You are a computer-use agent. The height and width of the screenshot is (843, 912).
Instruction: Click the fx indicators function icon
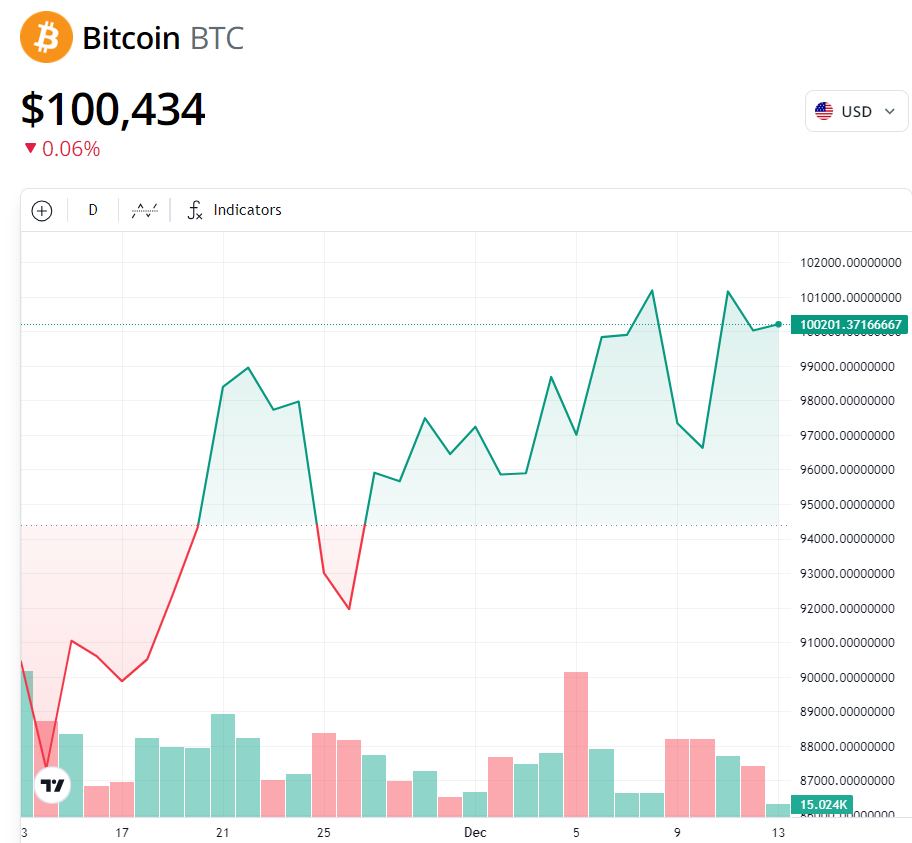pyautogui.click(x=195, y=210)
